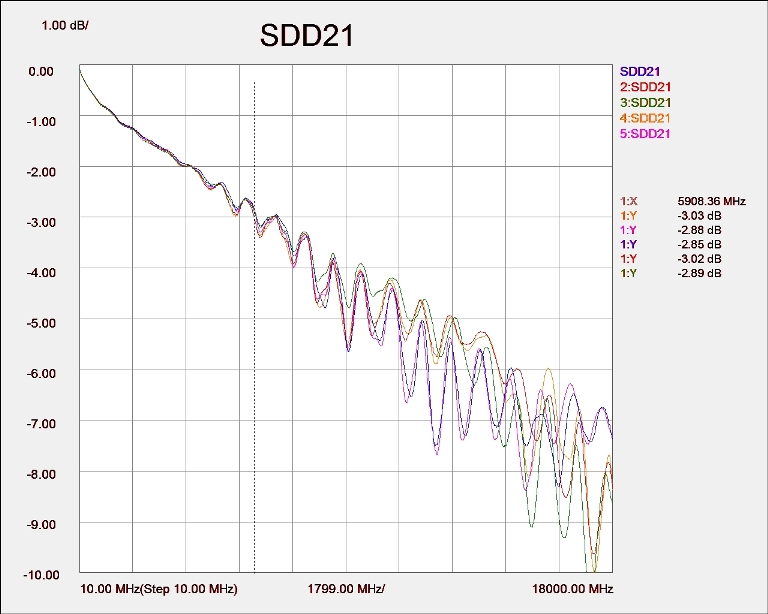Select the blue SDD21 legend entry
Viewport: 768px width, 614px height.
640,71
